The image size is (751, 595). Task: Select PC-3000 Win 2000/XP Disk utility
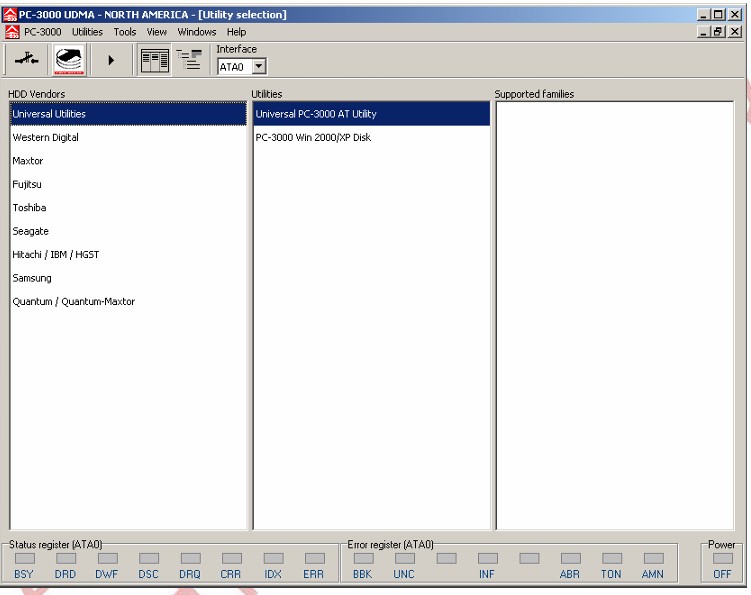pyautogui.click(x=372, y=137)
